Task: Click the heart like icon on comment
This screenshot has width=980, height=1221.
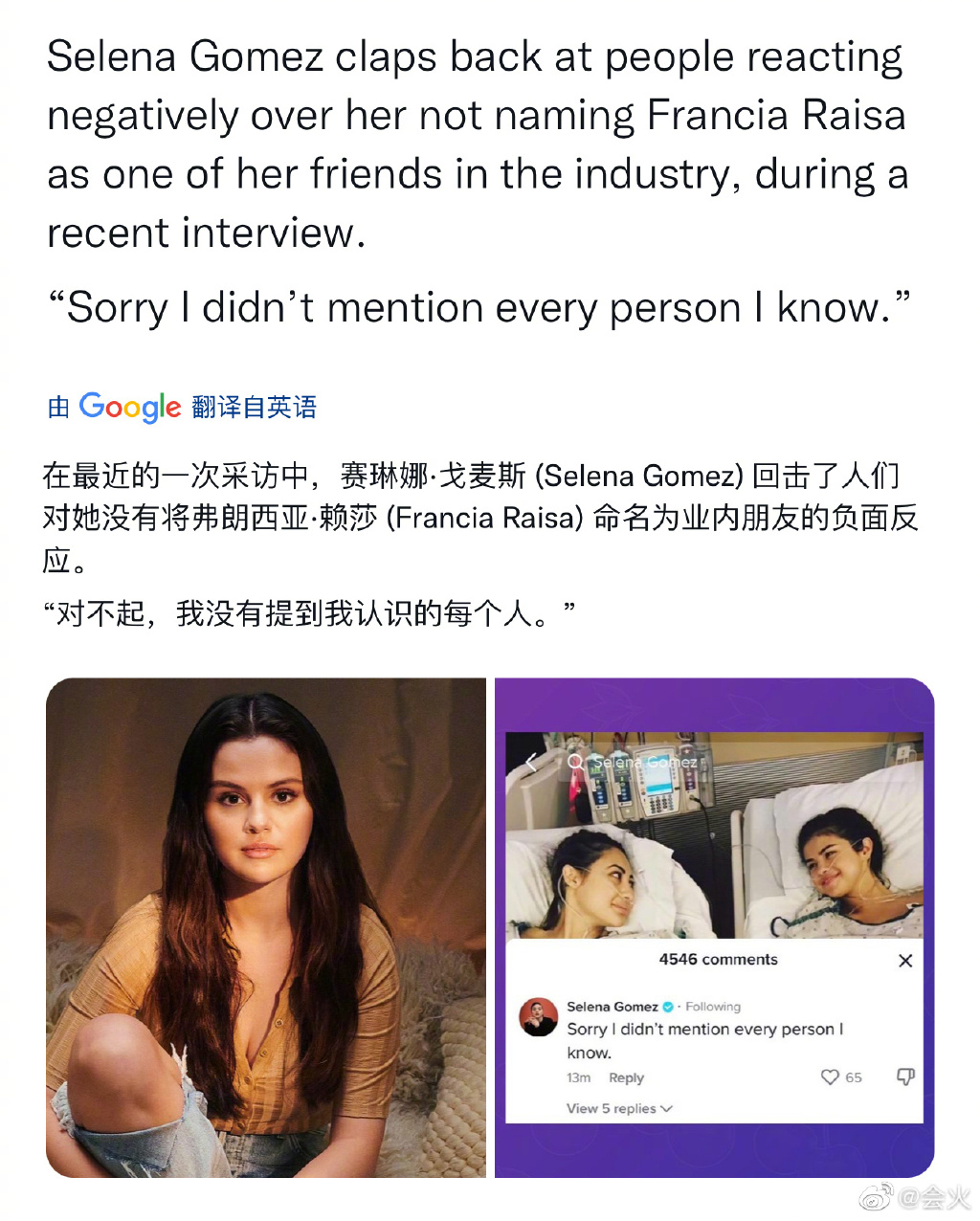Action: pos(830,1077)
